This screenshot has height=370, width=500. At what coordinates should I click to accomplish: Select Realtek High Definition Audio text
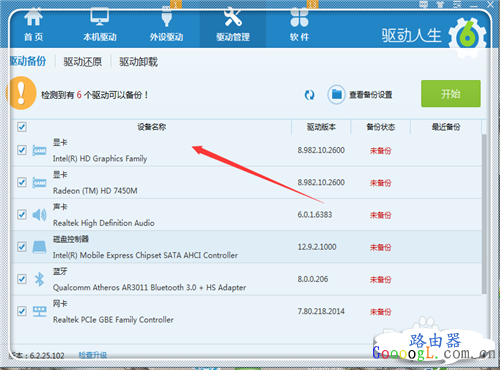click(x=104, y=223)
